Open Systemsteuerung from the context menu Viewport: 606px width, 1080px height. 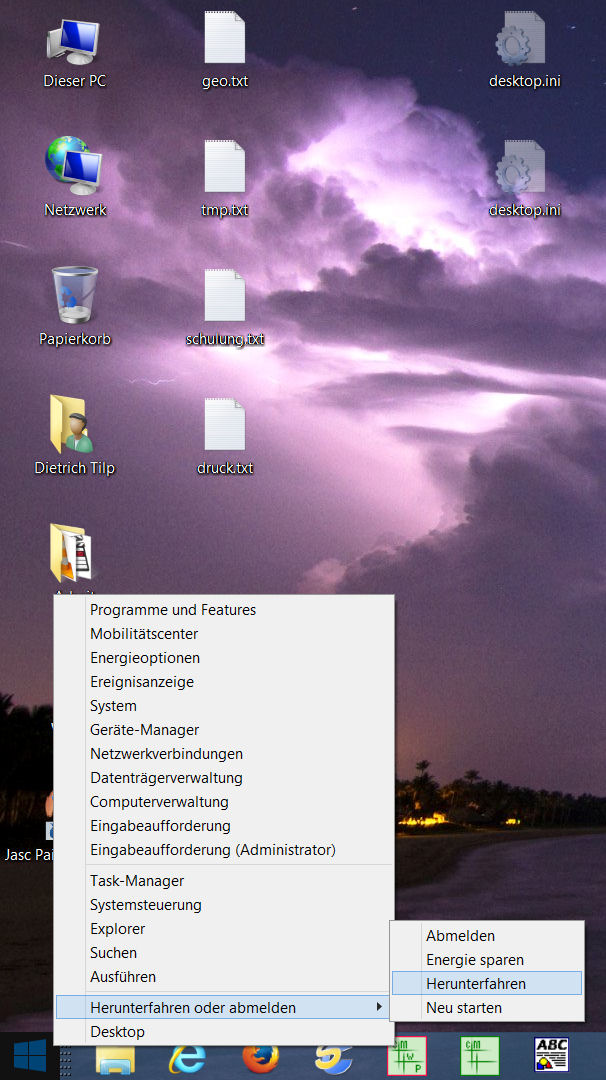pyautogui.click(x=146, y=905)
